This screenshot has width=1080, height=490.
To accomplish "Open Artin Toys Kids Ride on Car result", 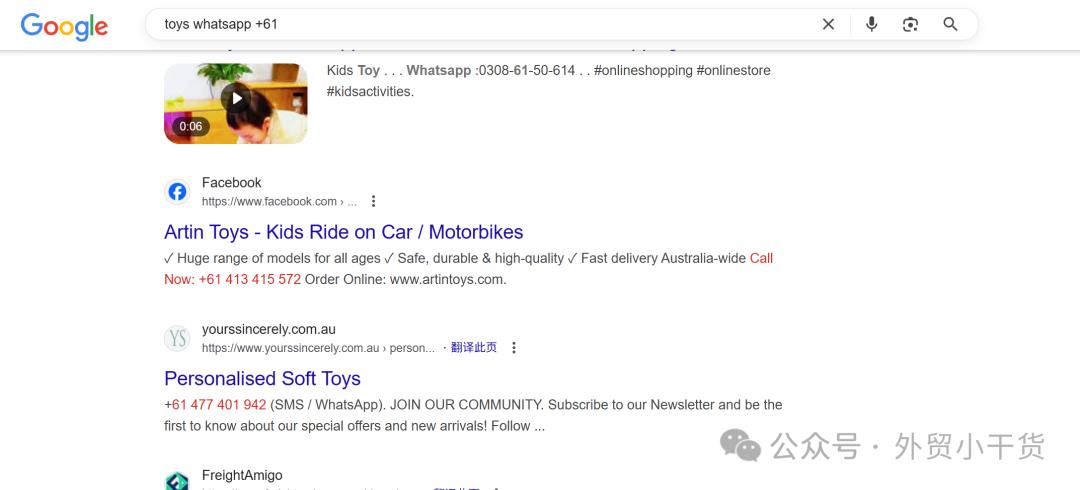I will point(343,232).
